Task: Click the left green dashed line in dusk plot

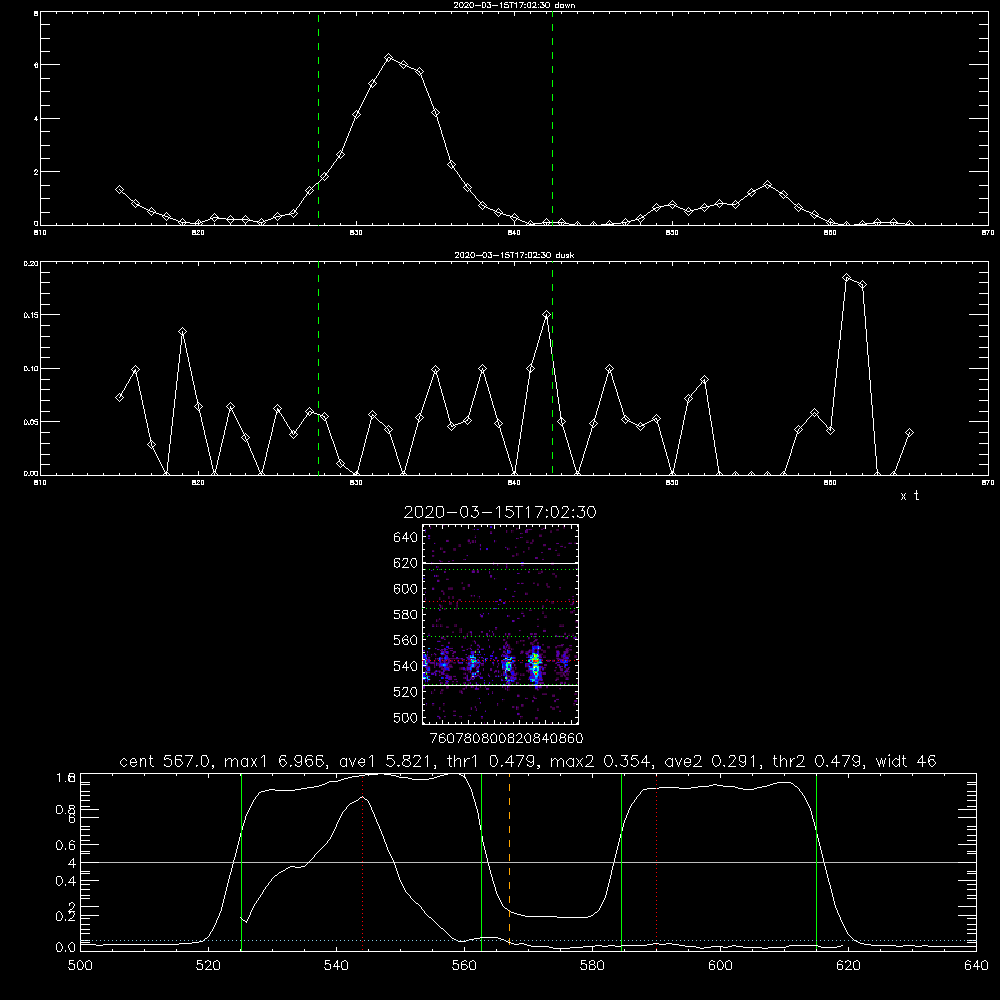Action: [318, 368]
